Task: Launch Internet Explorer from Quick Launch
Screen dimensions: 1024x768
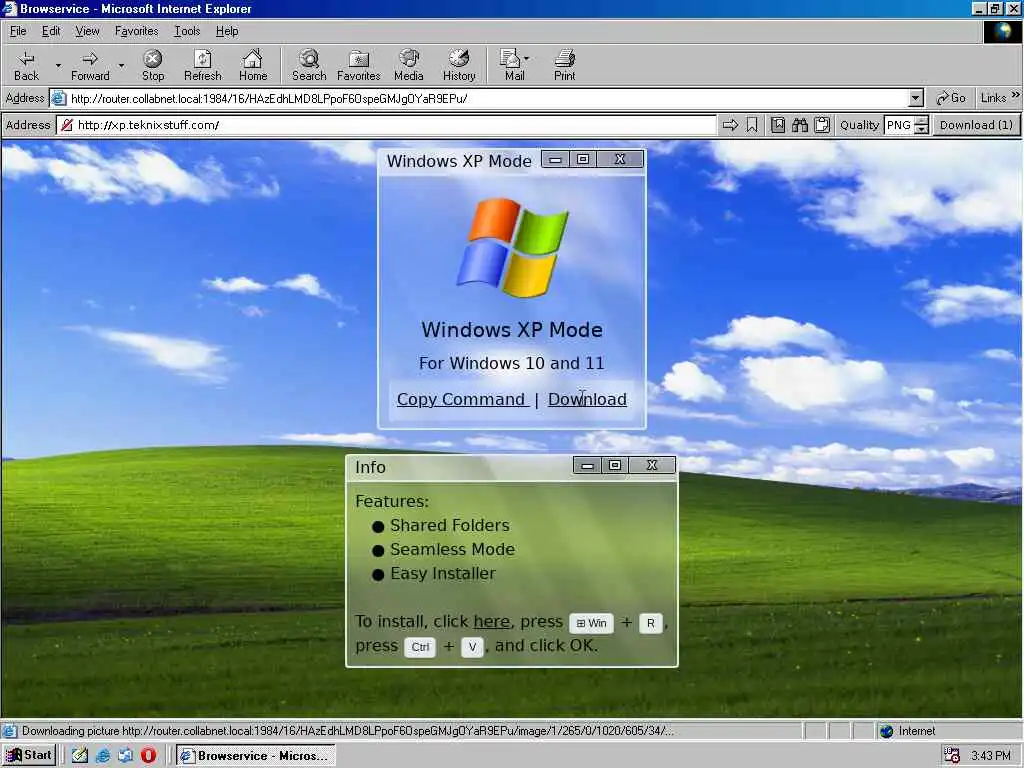Action: (103, 756)
